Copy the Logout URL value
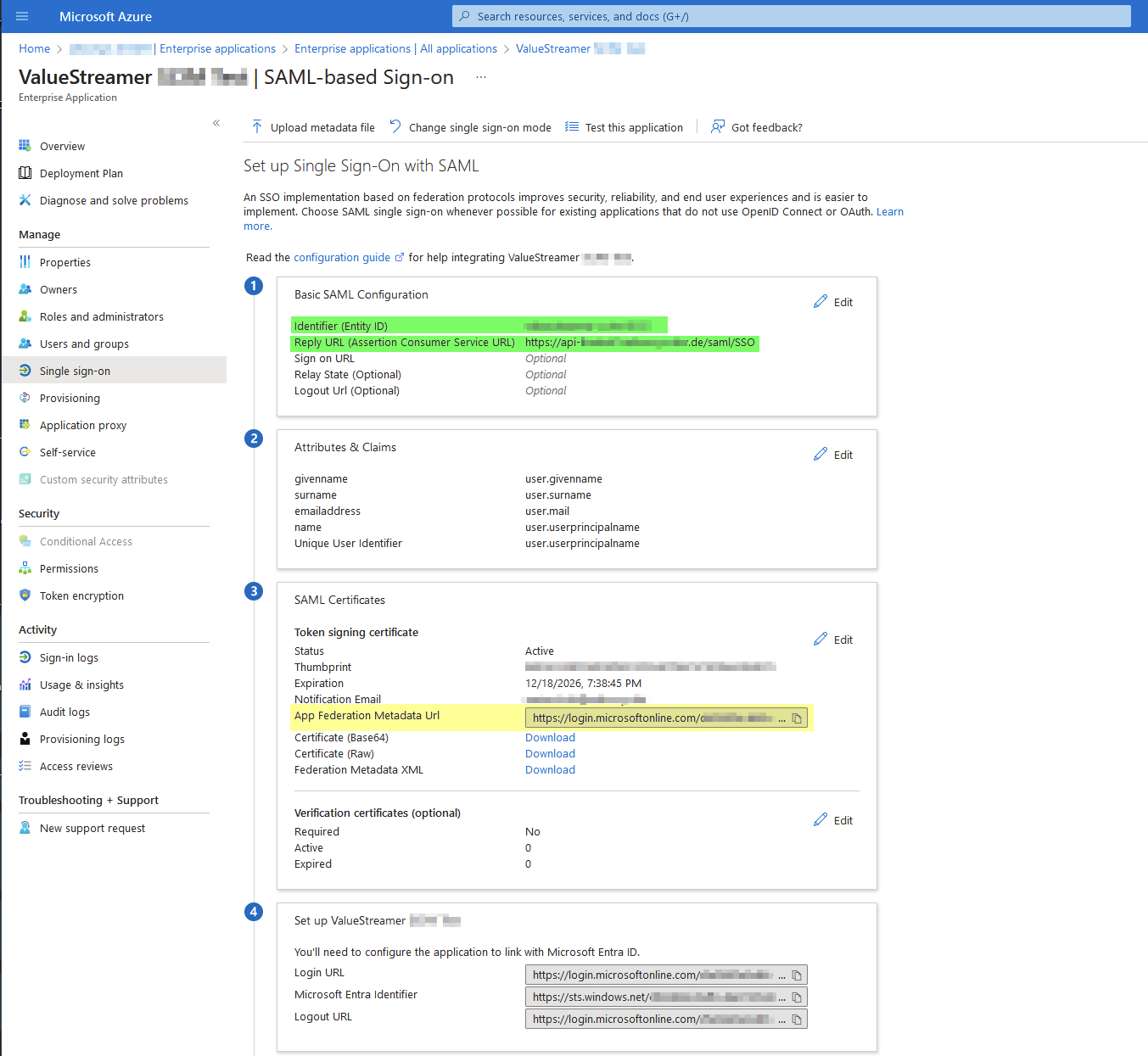This screenshot has width=1148, height=1056. [797, 1020]
